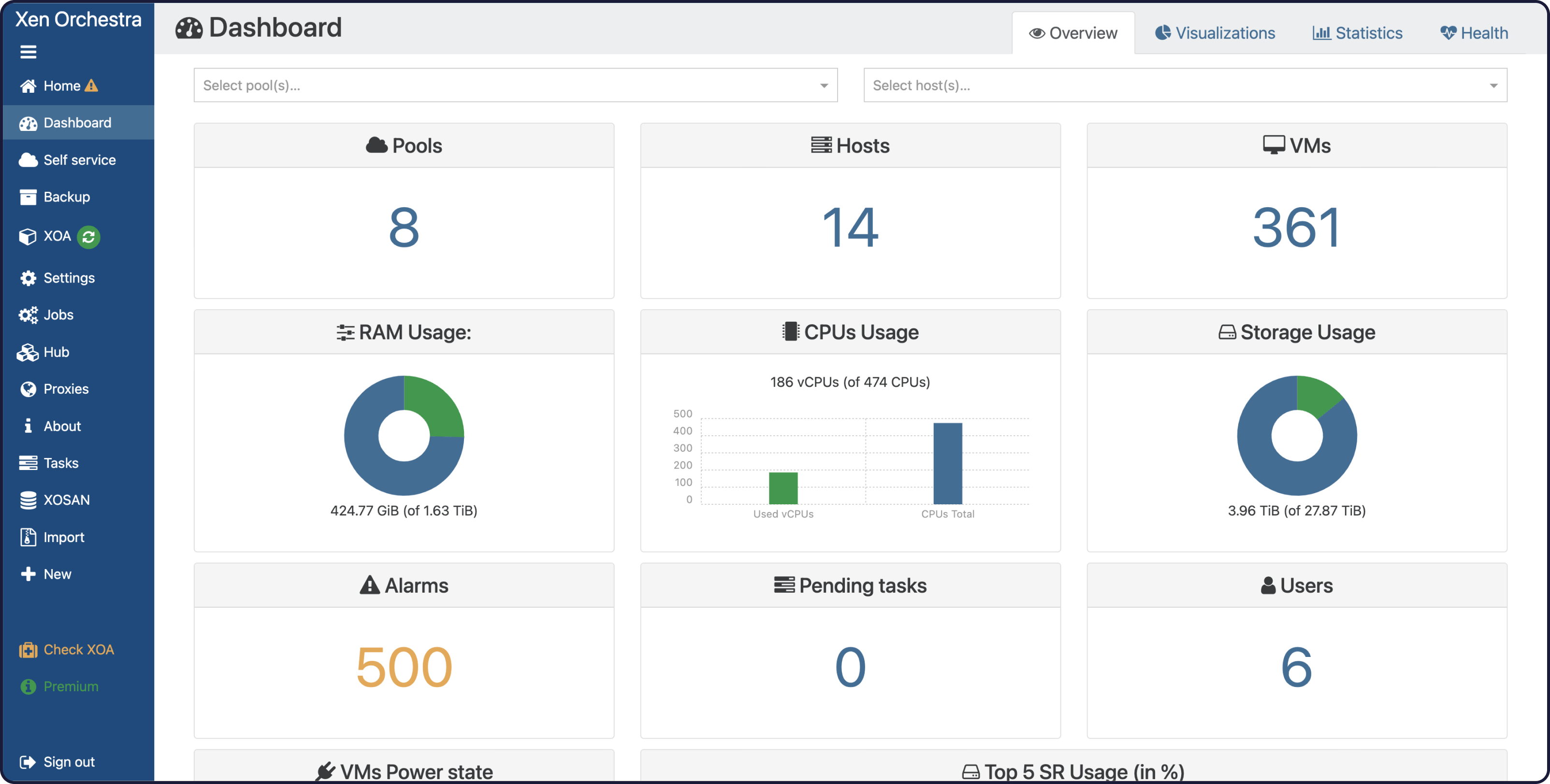This screenshot has height=784, width=1550.
Task: Switch to the Statistics tab
Action: tap(1357, 33)
